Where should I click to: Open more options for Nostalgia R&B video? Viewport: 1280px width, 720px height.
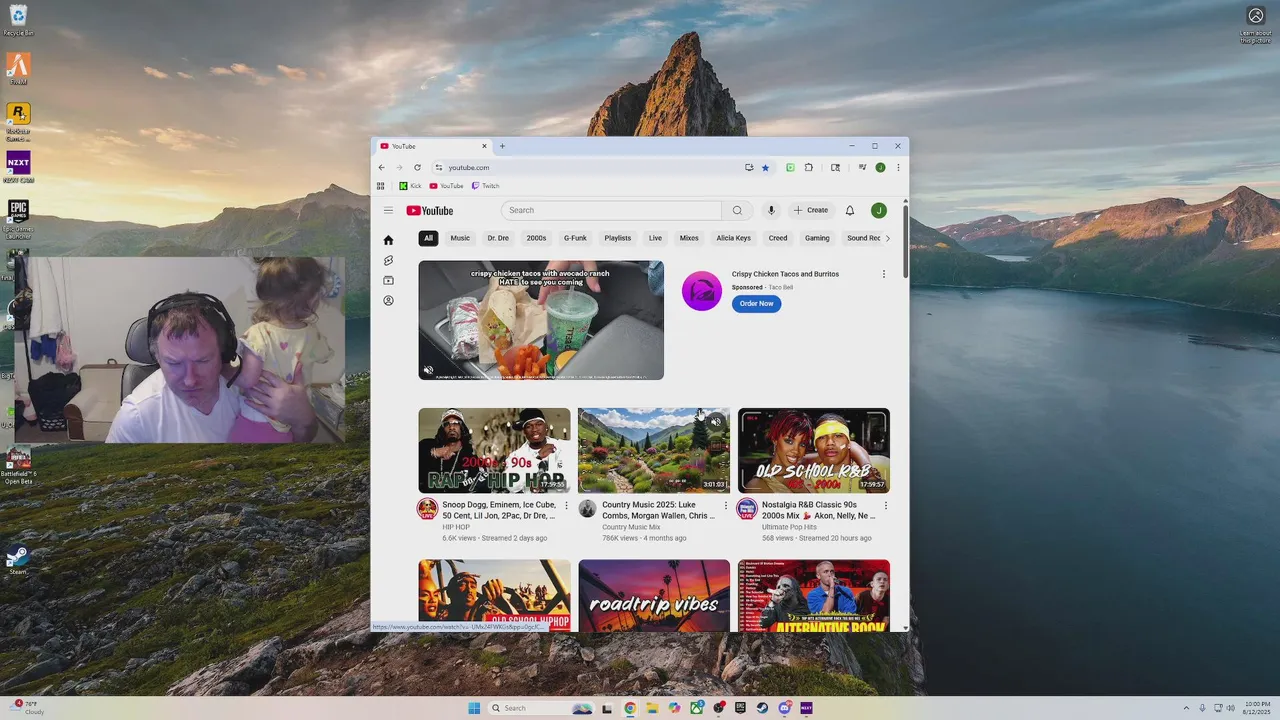[x=885, y=506]
